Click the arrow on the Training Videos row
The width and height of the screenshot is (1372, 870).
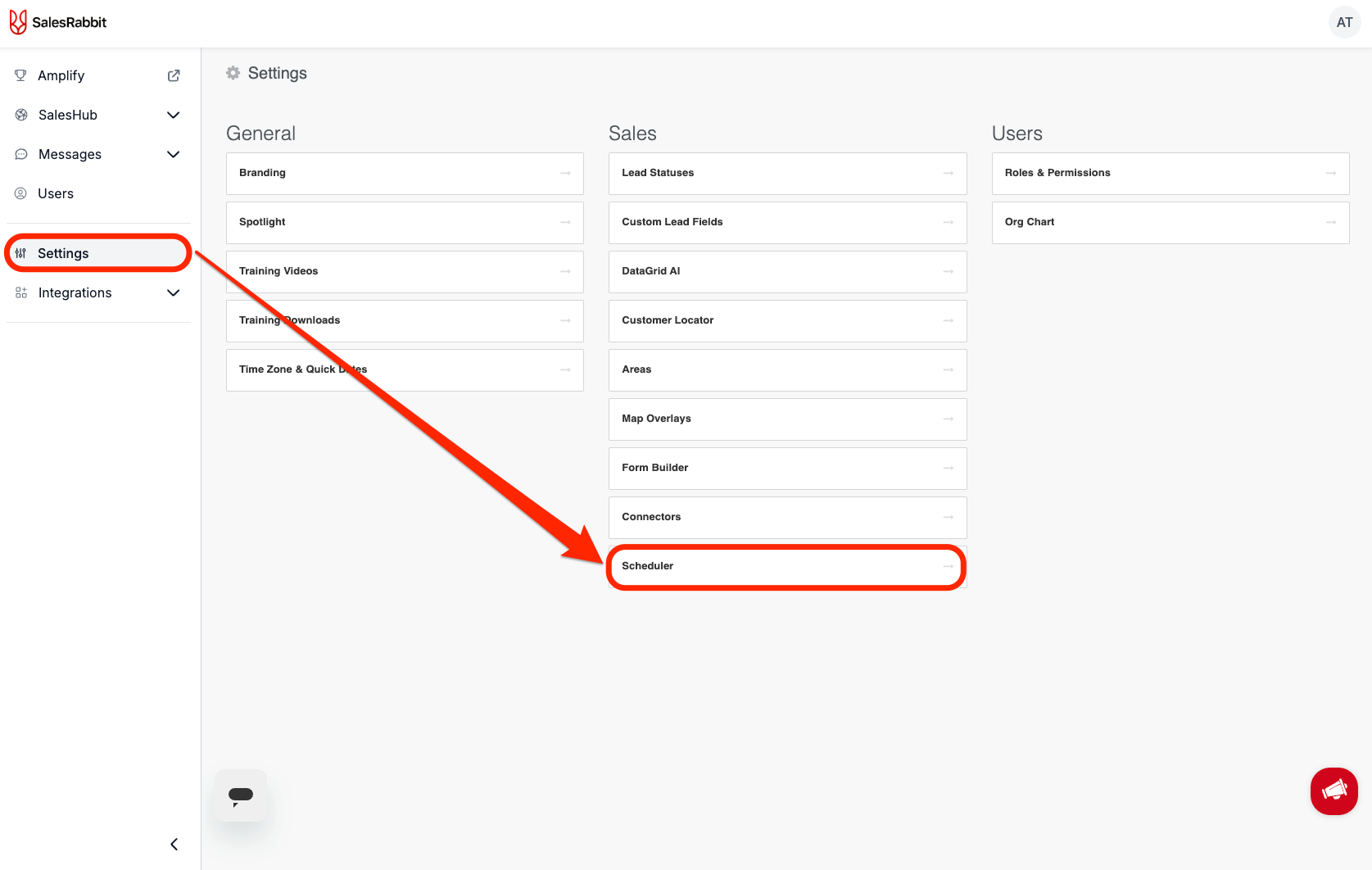[565, 271]
